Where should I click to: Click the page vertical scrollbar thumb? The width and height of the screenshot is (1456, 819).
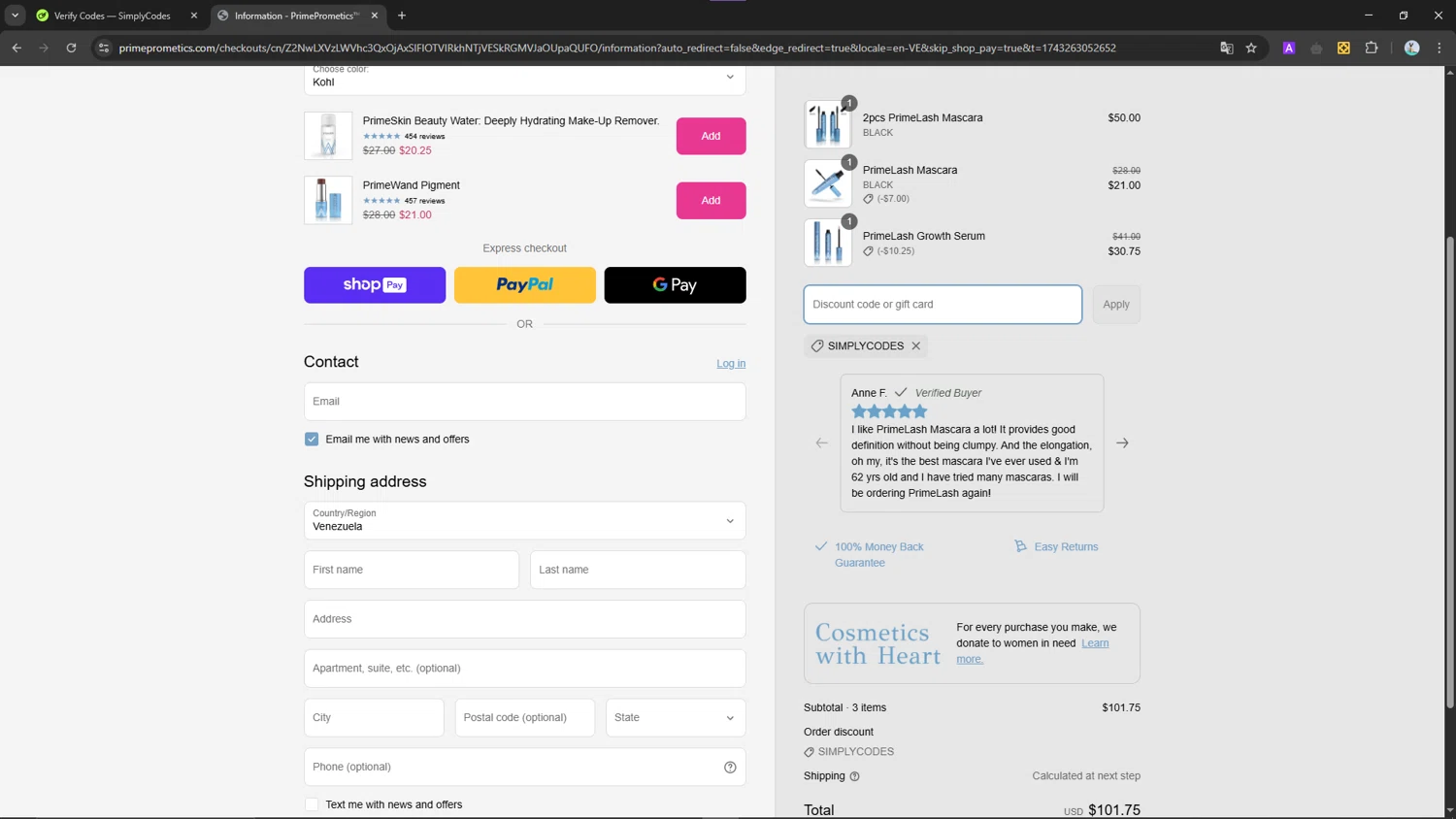click(1450, 473)
